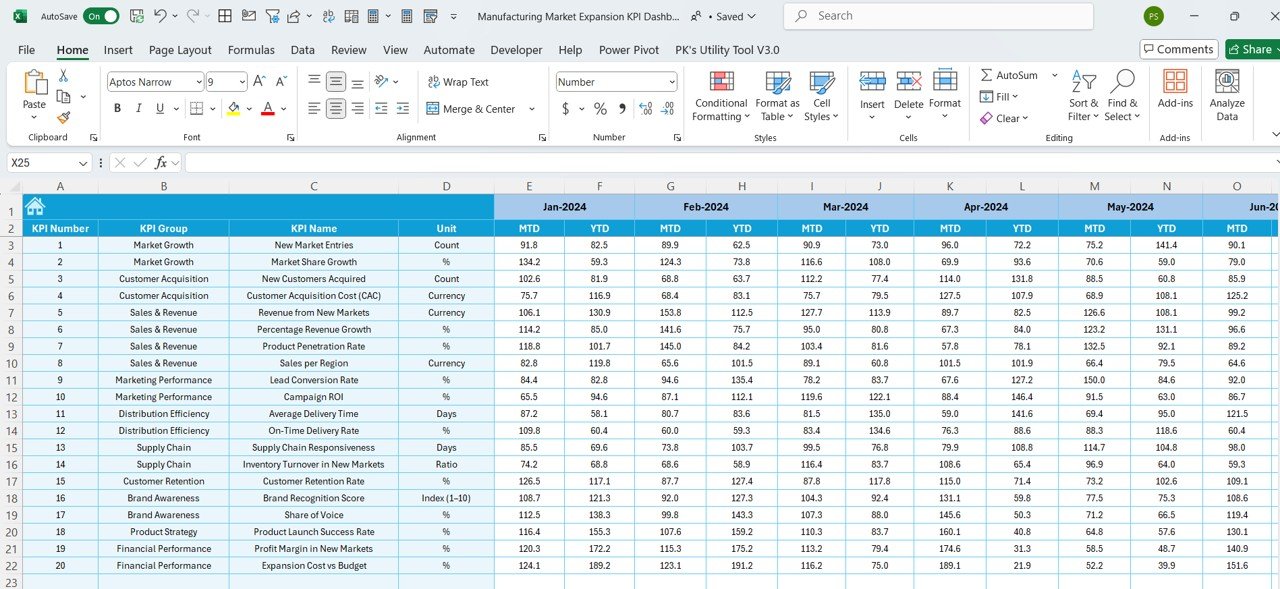The image size is (1280, 589).
Task: Open PK's Utility Tool V3.0 tab
Action: point(727,50)
